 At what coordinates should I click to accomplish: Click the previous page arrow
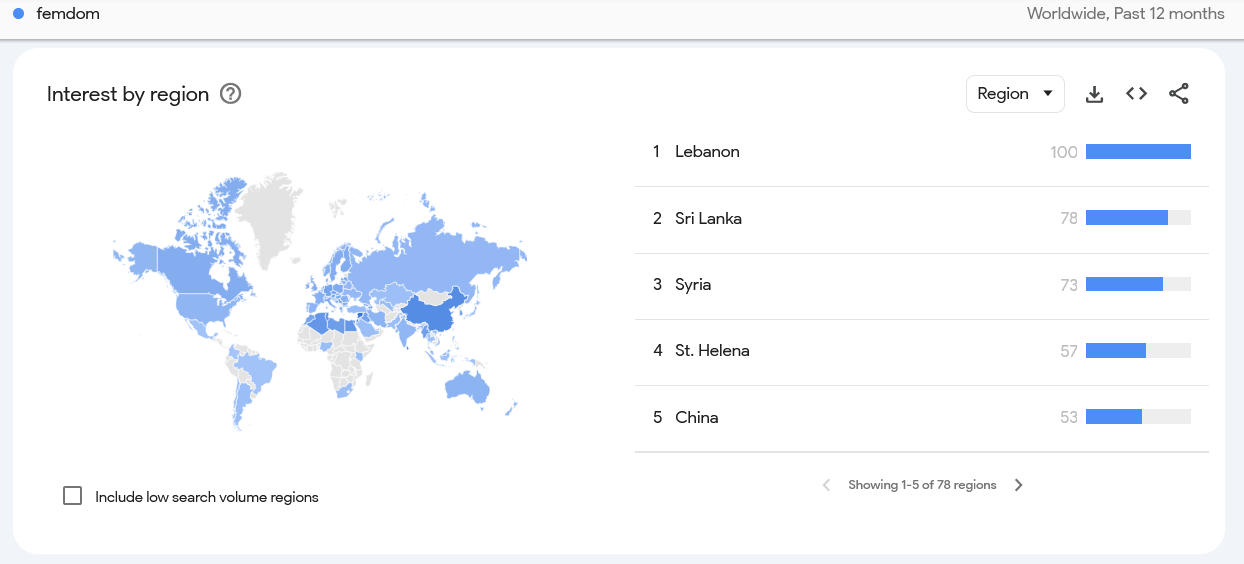coord(826,485)
